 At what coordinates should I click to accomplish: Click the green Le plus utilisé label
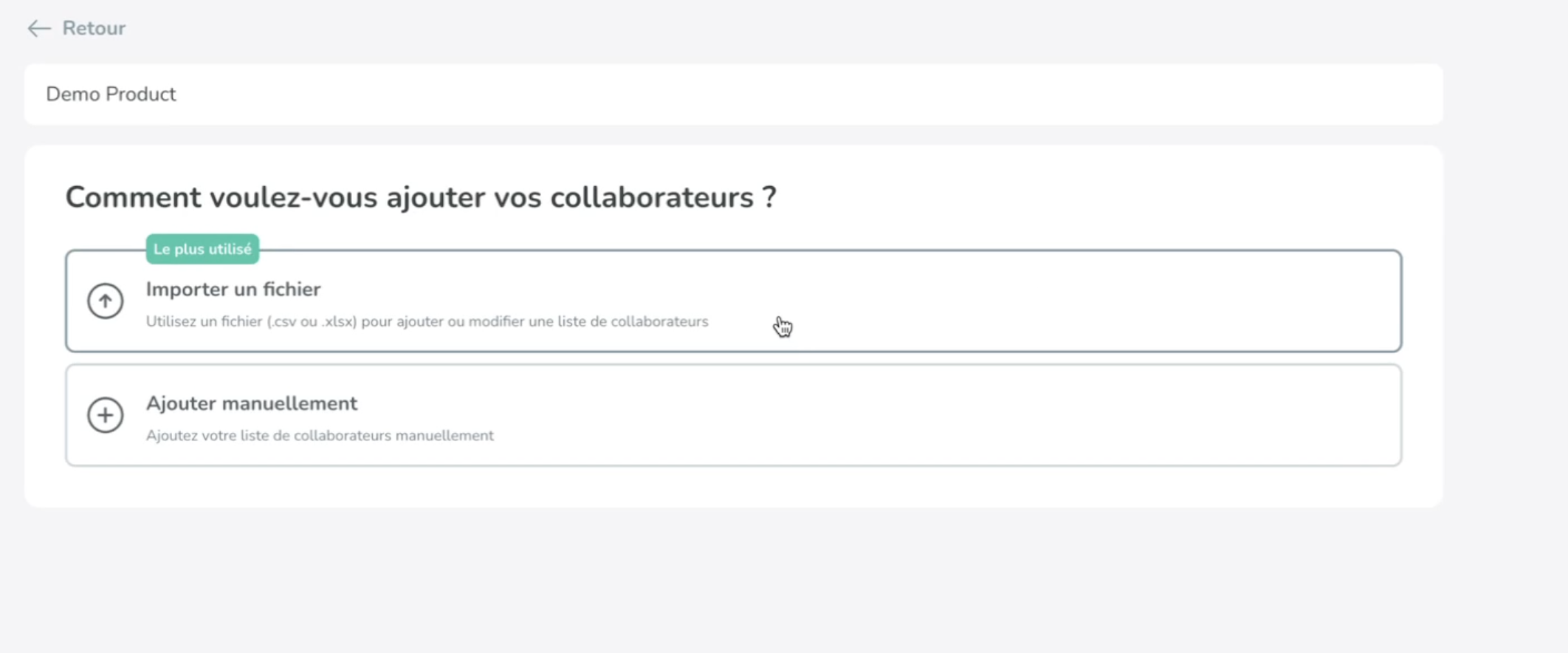[x=202, y=248]
